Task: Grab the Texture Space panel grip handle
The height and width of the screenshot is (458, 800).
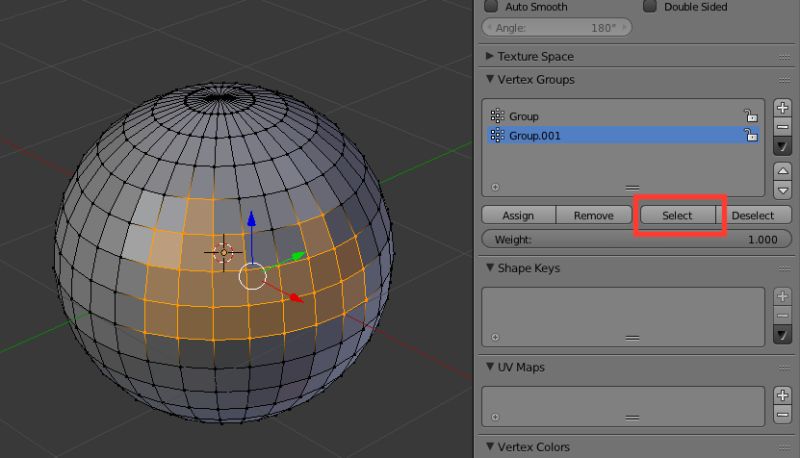Action: tap(785, 57)
